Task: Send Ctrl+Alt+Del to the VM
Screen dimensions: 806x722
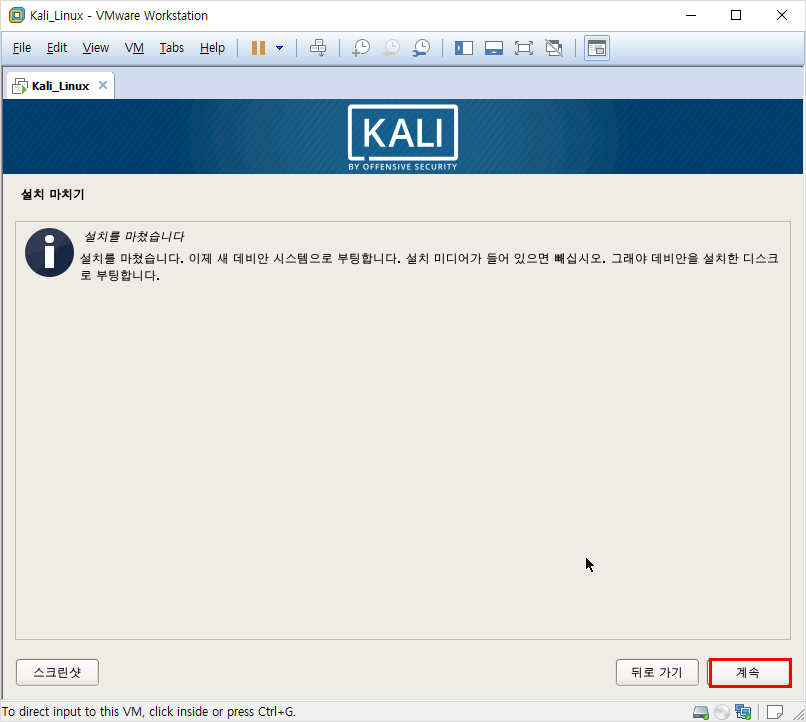Action: (318, 48)
